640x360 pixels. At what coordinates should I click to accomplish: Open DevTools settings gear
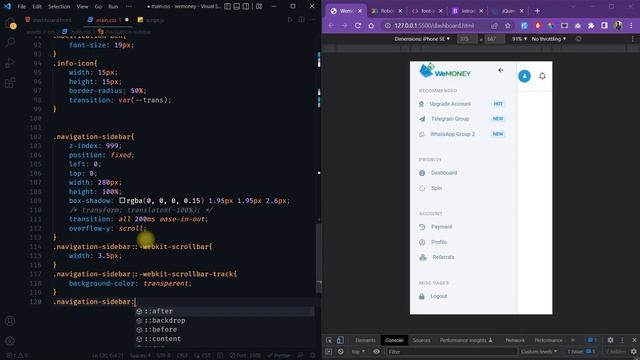pyautogui.click(x=610, y=340)
